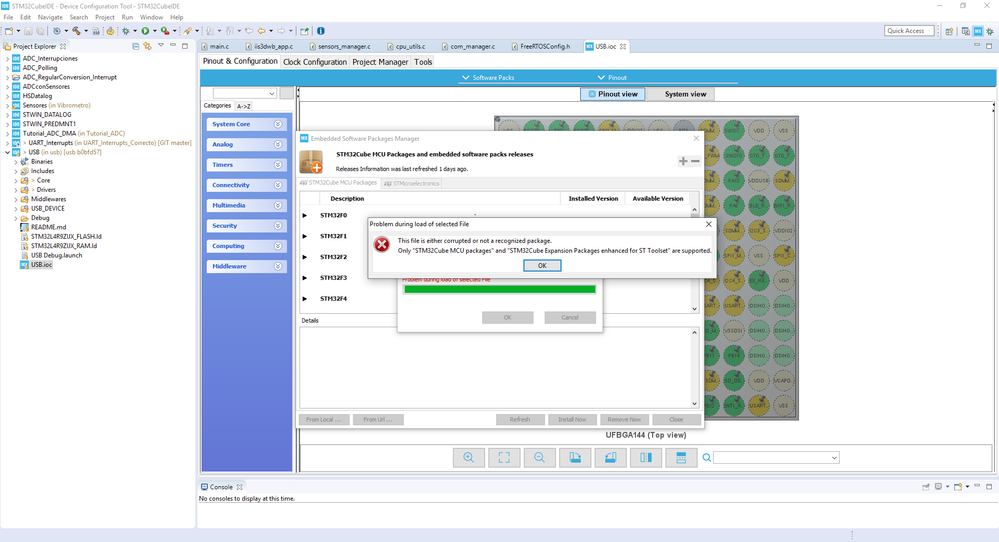Click the minus icon in Packages Manager
Viewport: 999px width, 542px height.
point(695,161)
